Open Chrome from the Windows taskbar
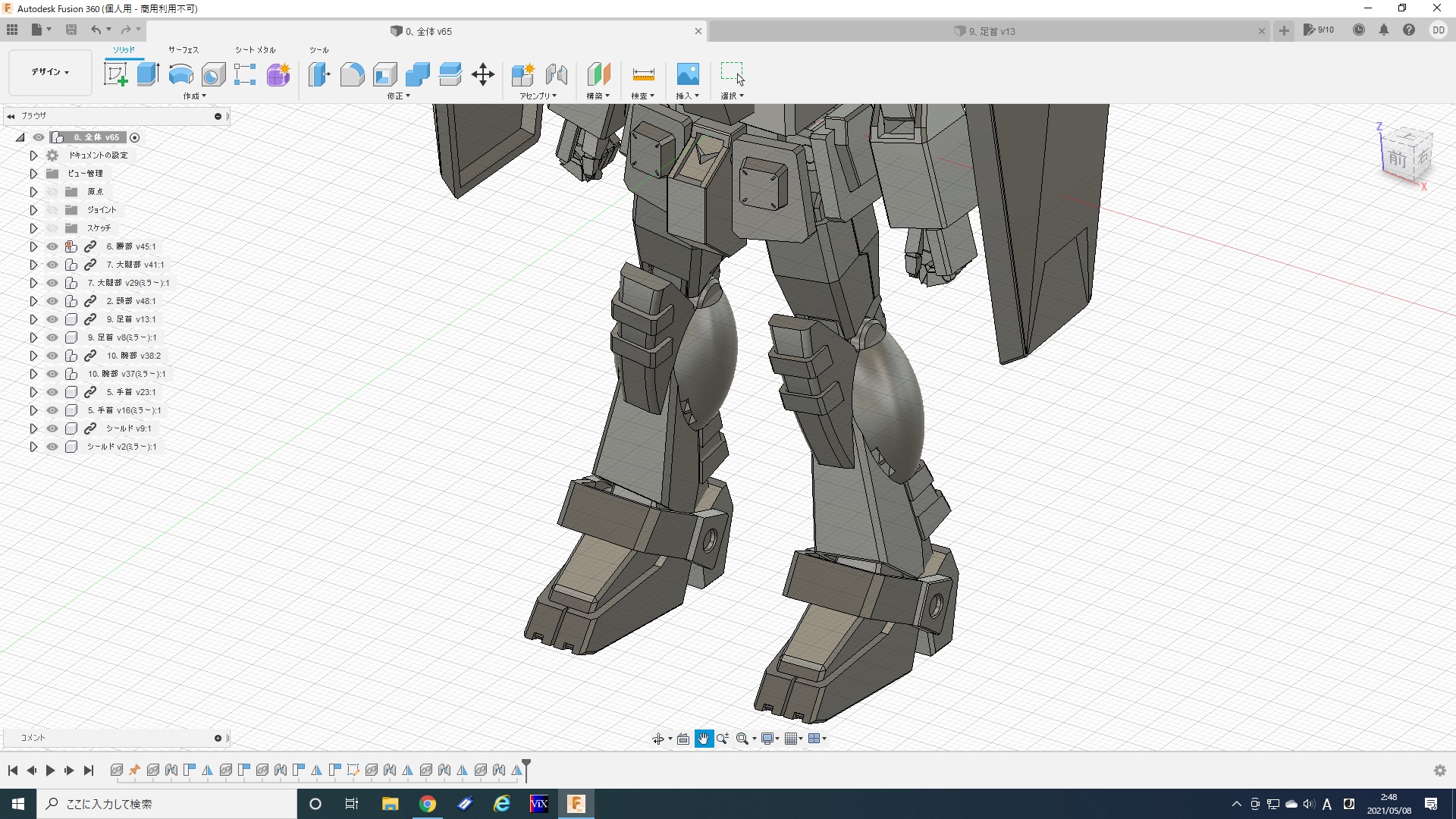 pos(428,804)
